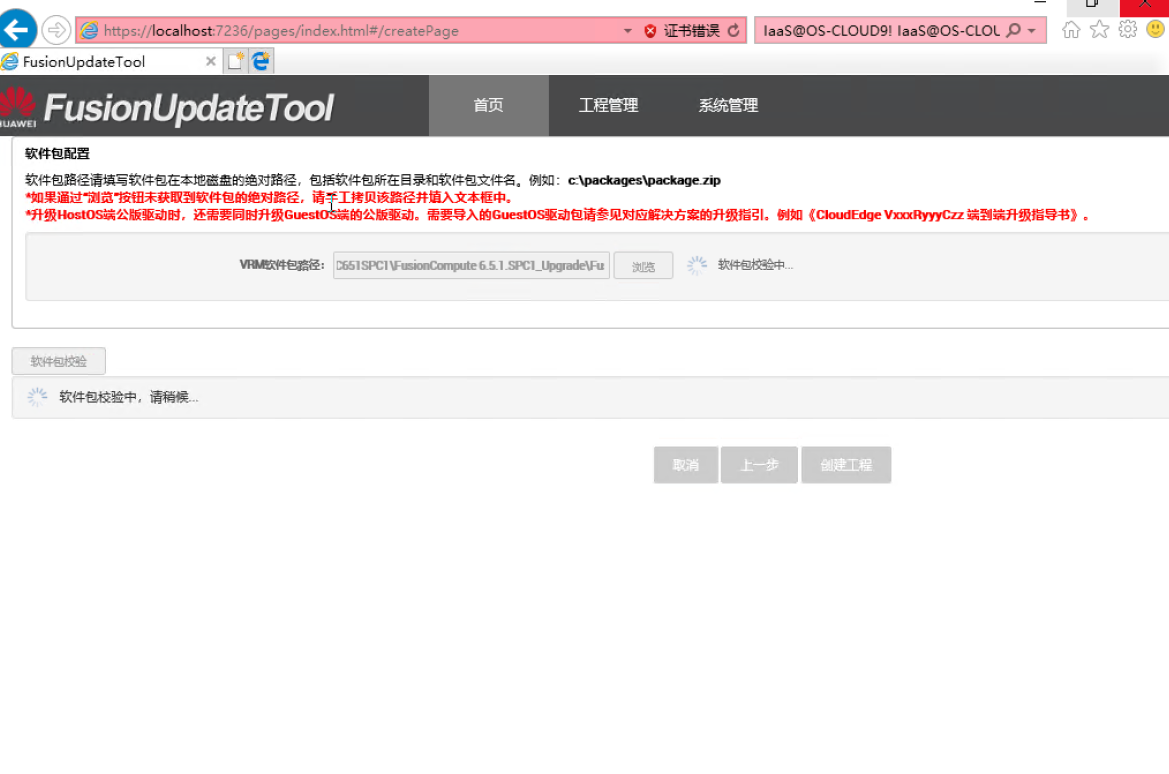Go back with the browser back arrow
Viewport: 1169px width, 774px height.
[17, 30]
